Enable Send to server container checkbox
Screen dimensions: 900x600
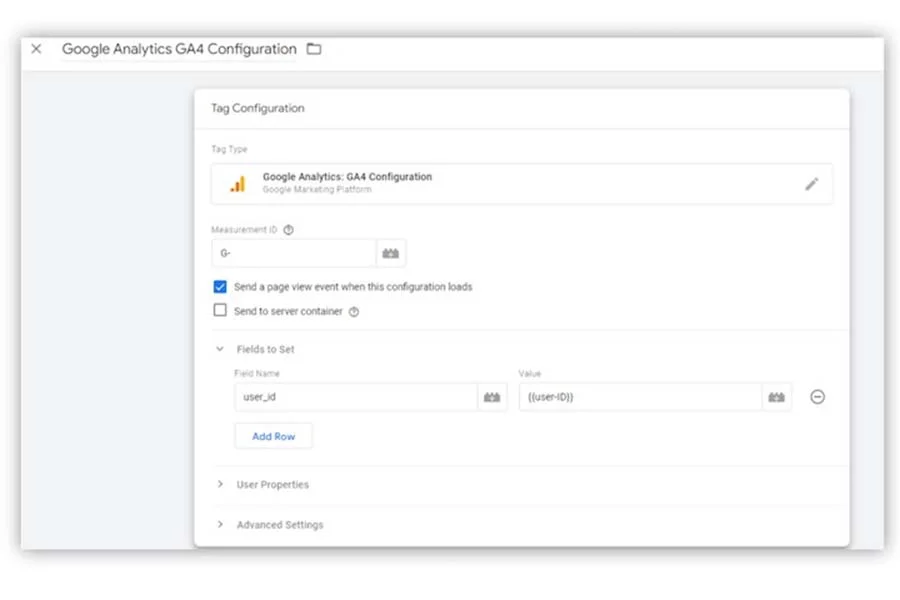point(220,311)
